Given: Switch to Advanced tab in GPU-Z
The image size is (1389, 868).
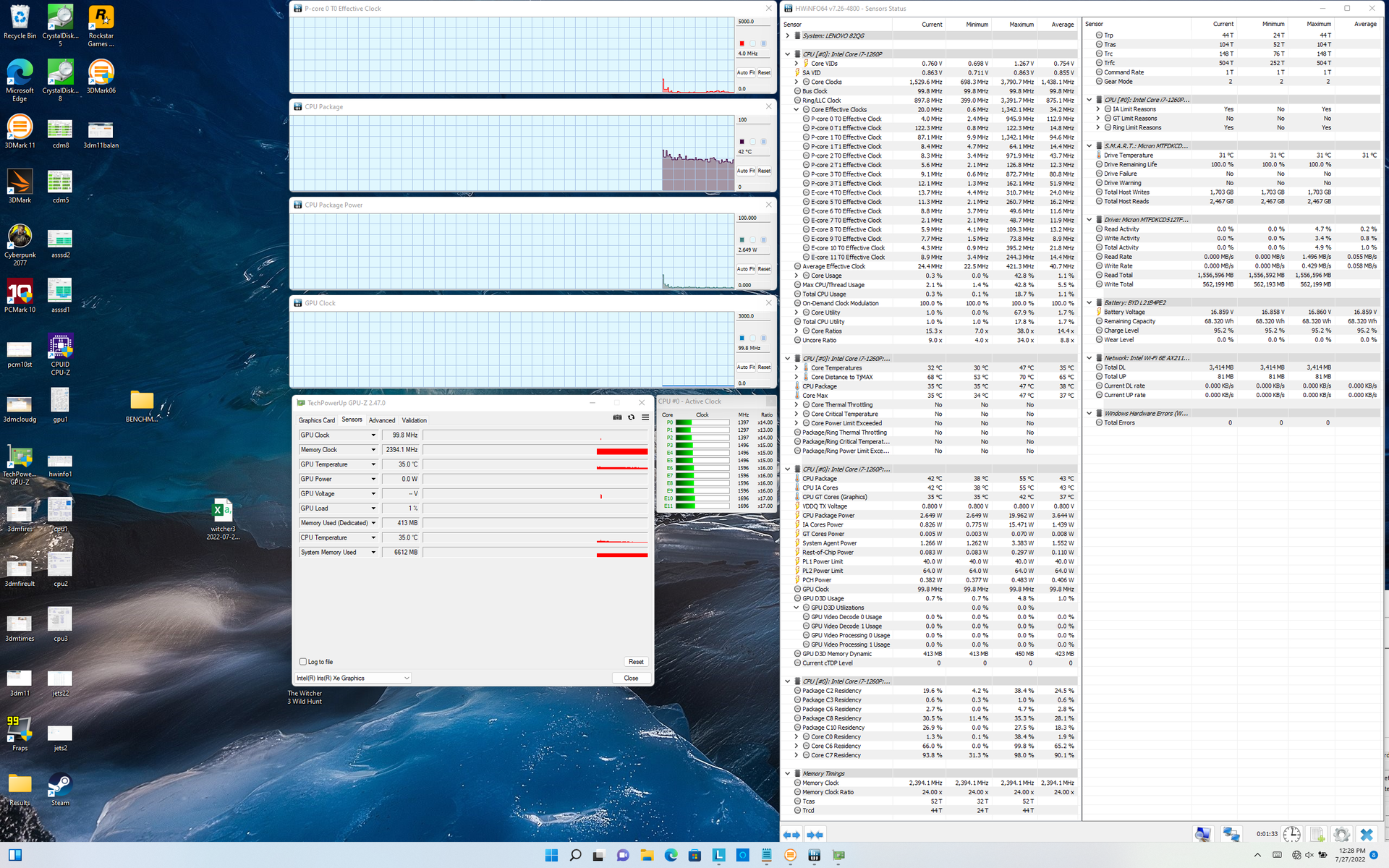Looking at the screenshot, I should coord(381,420).
